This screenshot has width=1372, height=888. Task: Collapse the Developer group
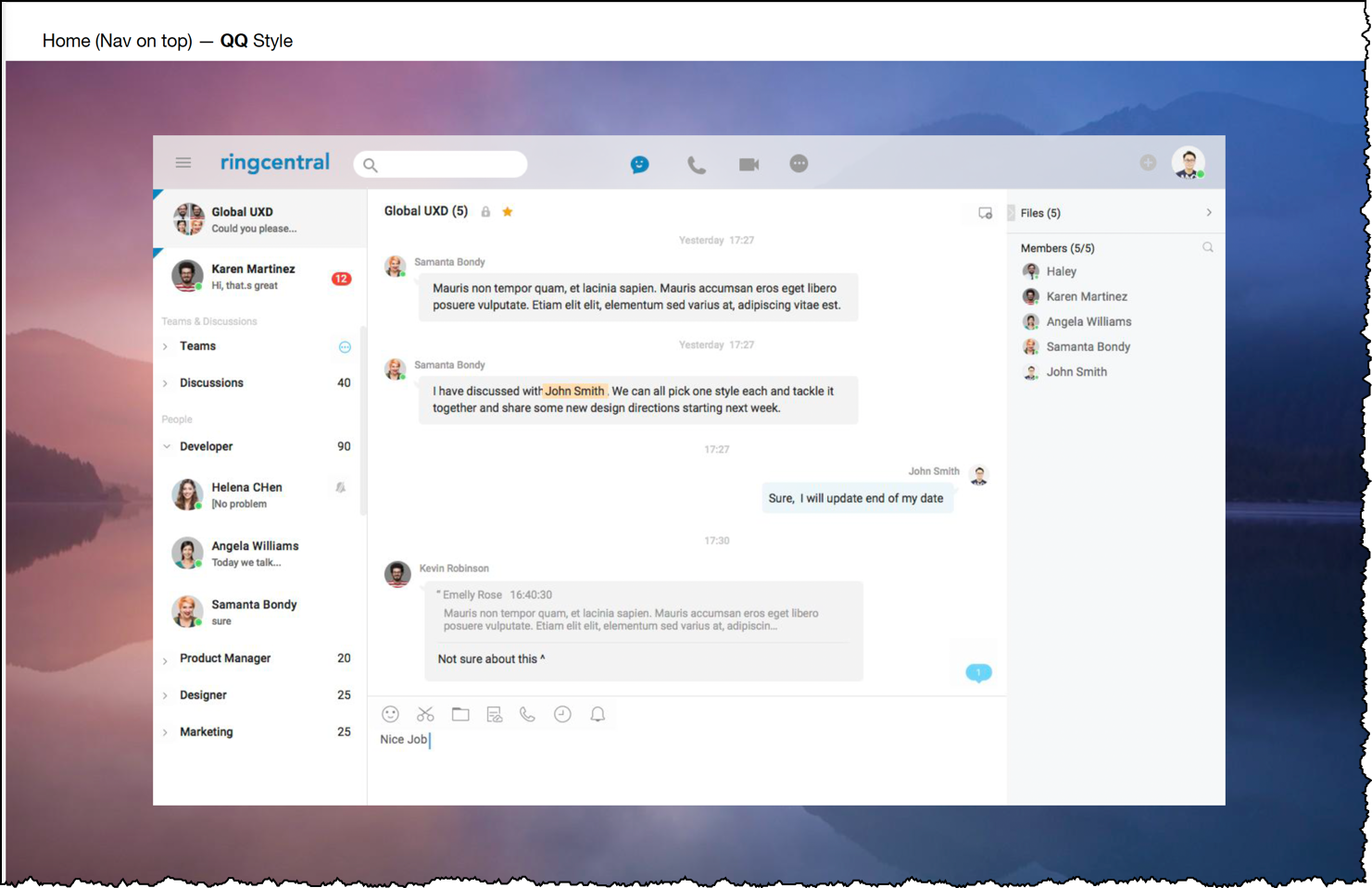coord(166,446)
